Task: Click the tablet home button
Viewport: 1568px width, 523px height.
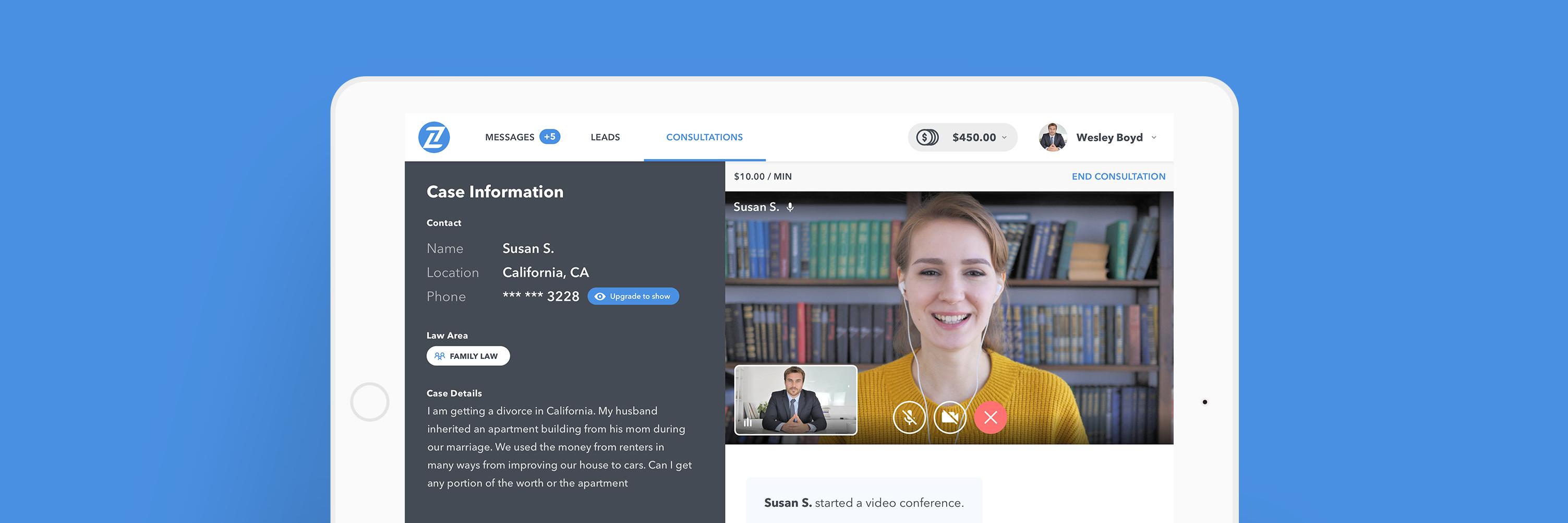Action: (369, 402)
